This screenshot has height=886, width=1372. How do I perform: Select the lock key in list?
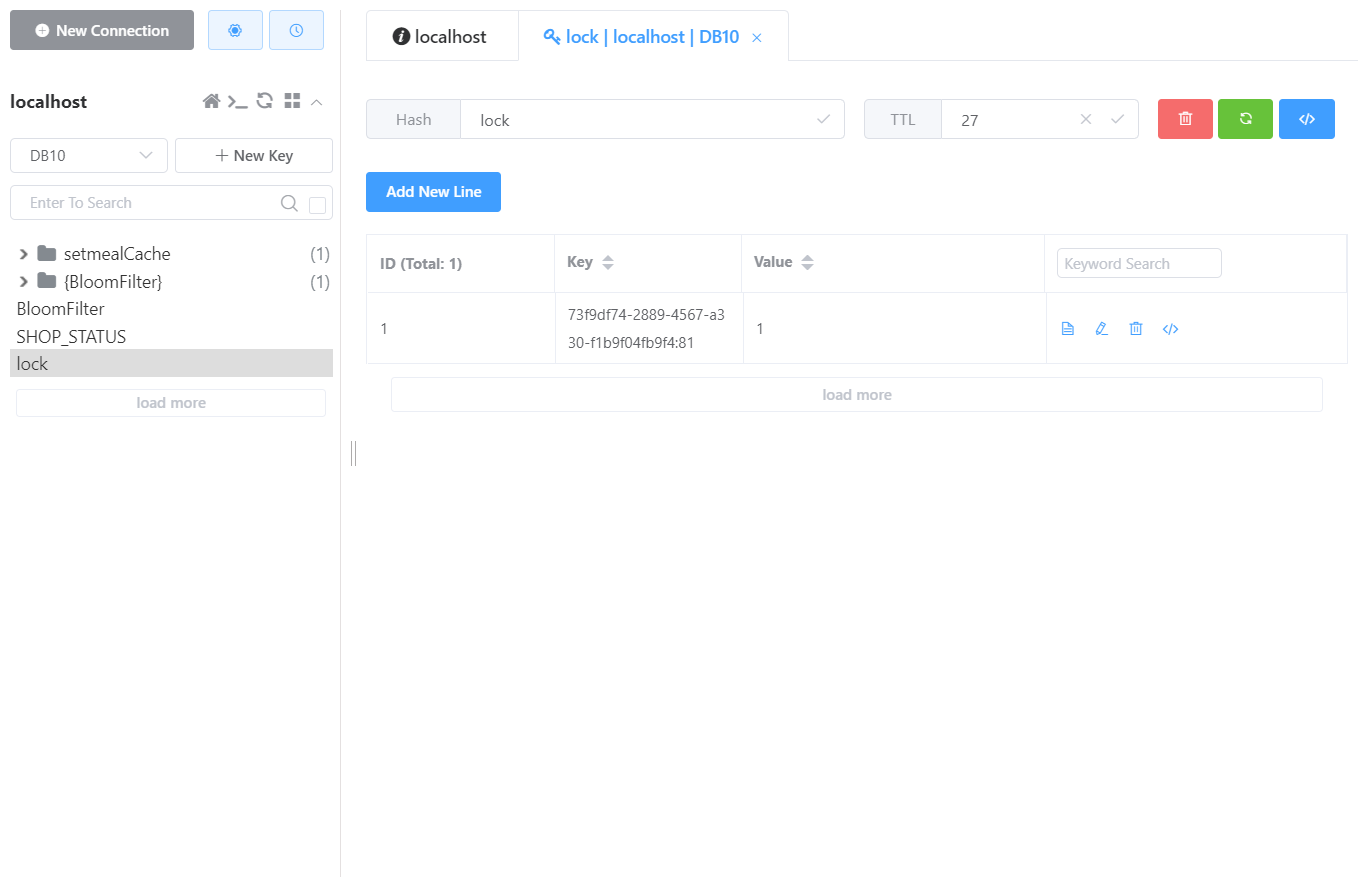pyautogui.click(x=171, y=364)
